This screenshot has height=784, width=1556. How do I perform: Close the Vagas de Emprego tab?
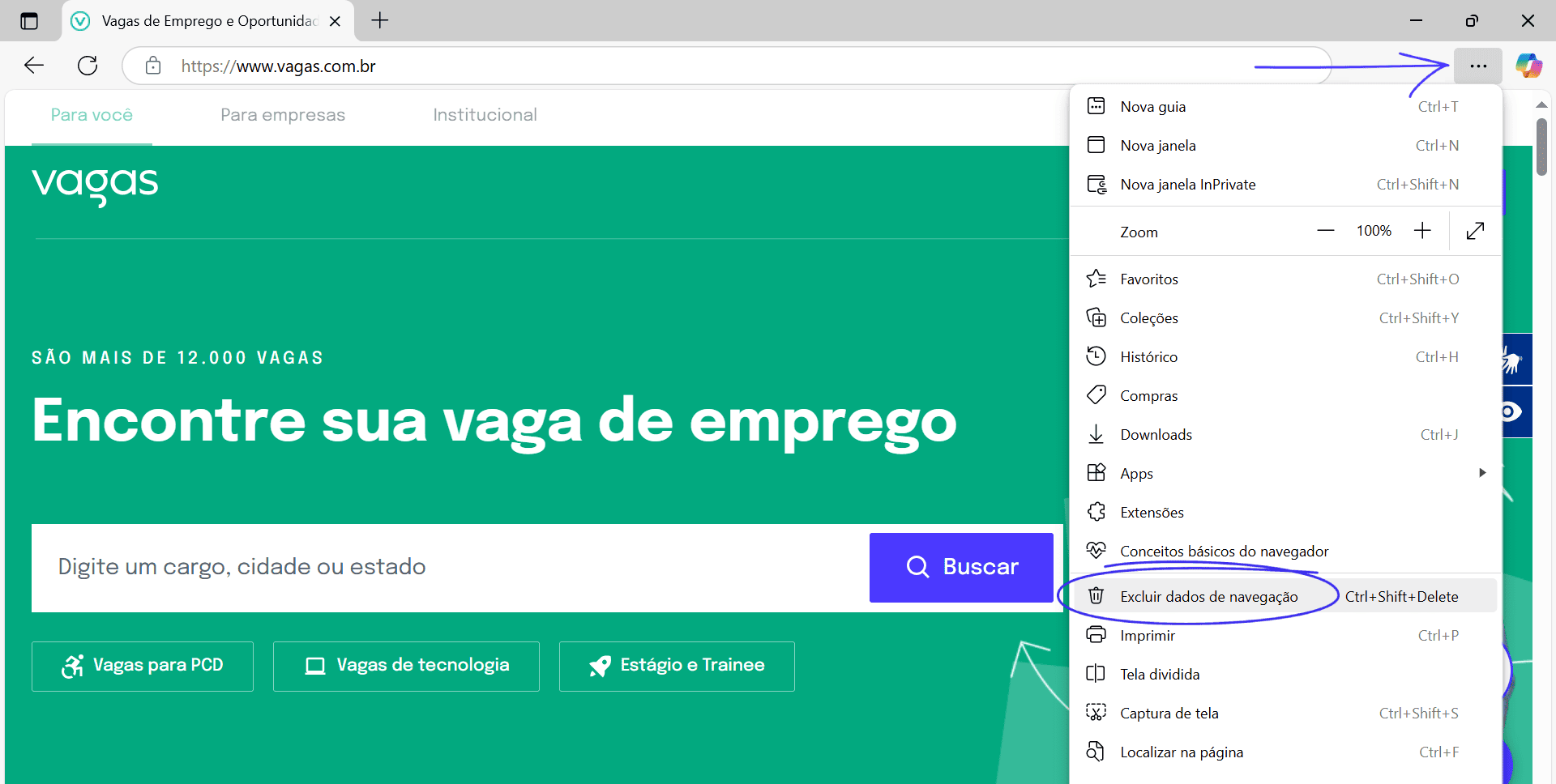(335, 21)
